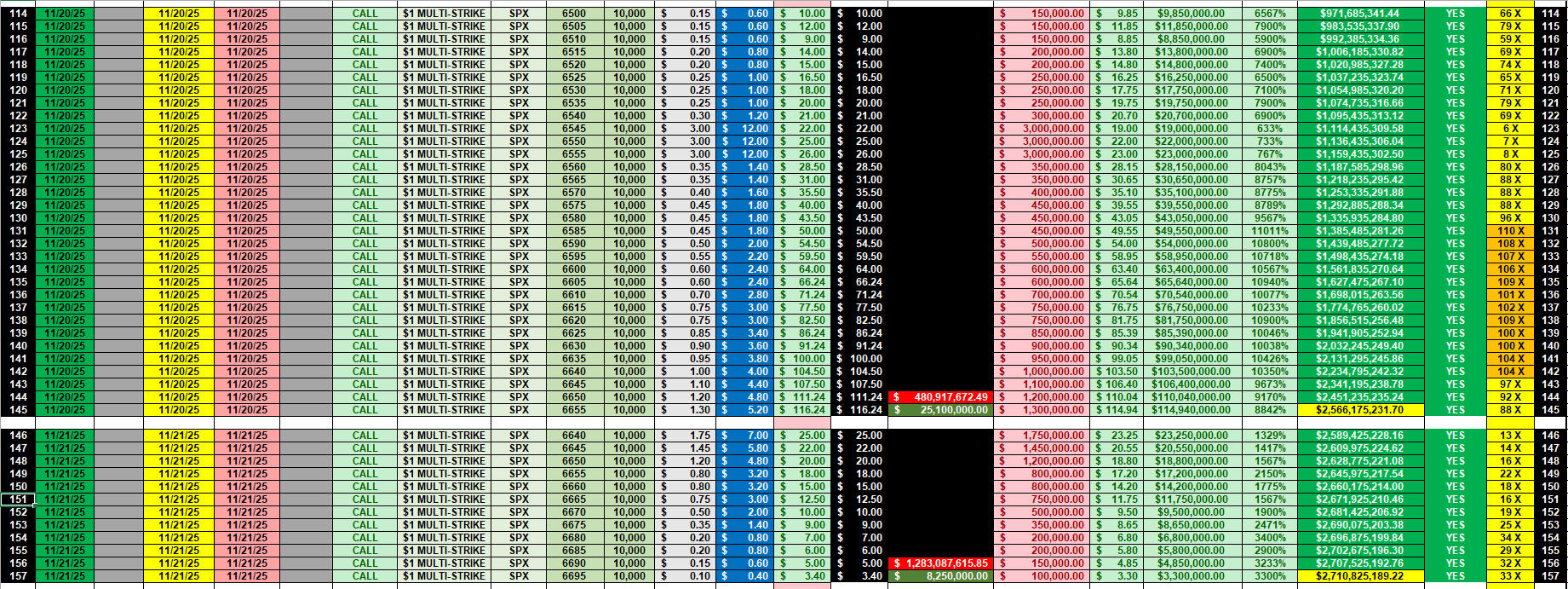
Task: Select row 151 header on left edge
Action: click(18, 499)
